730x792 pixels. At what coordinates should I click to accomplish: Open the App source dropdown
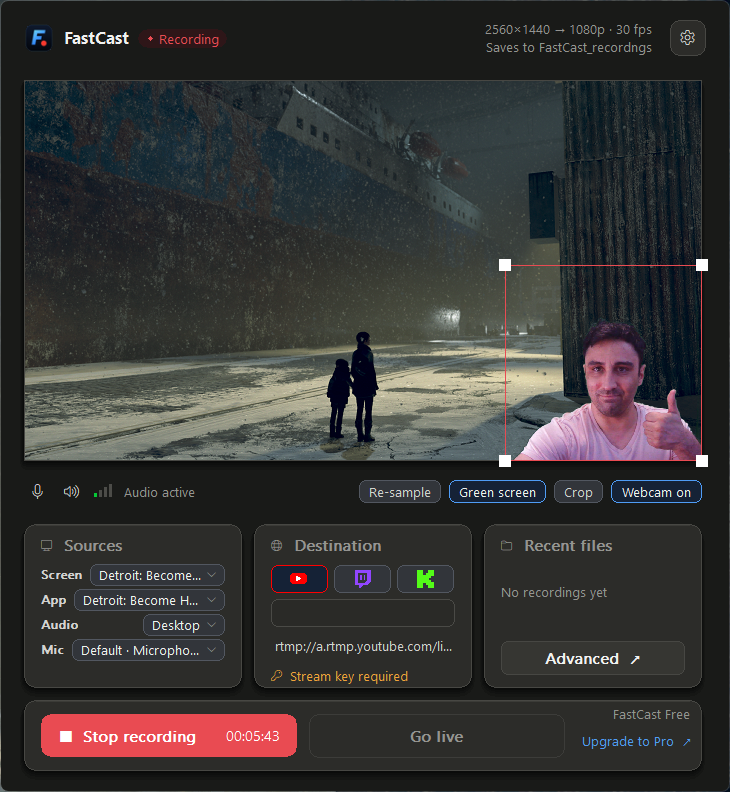pyautogui.click(x=150, y=600)
